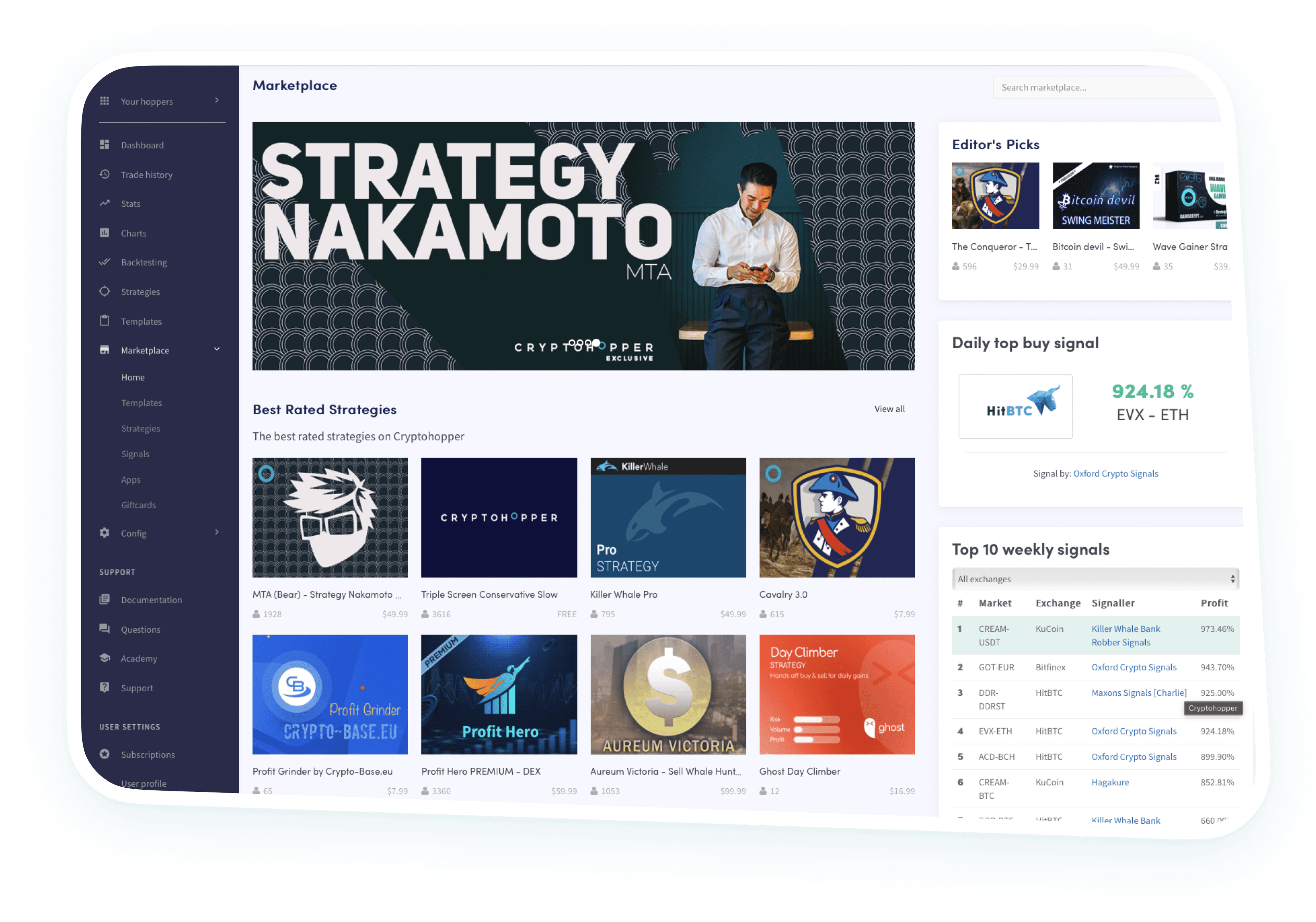Click the Questions chat bubble icon
This screenshot has height=922, width=1316.
click(104, 628)
